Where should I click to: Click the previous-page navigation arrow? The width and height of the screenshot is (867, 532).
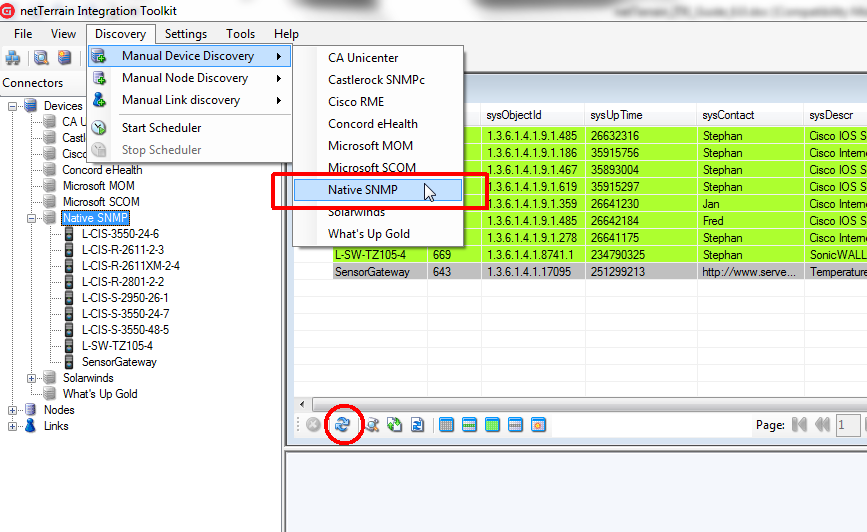click(822, 425)
